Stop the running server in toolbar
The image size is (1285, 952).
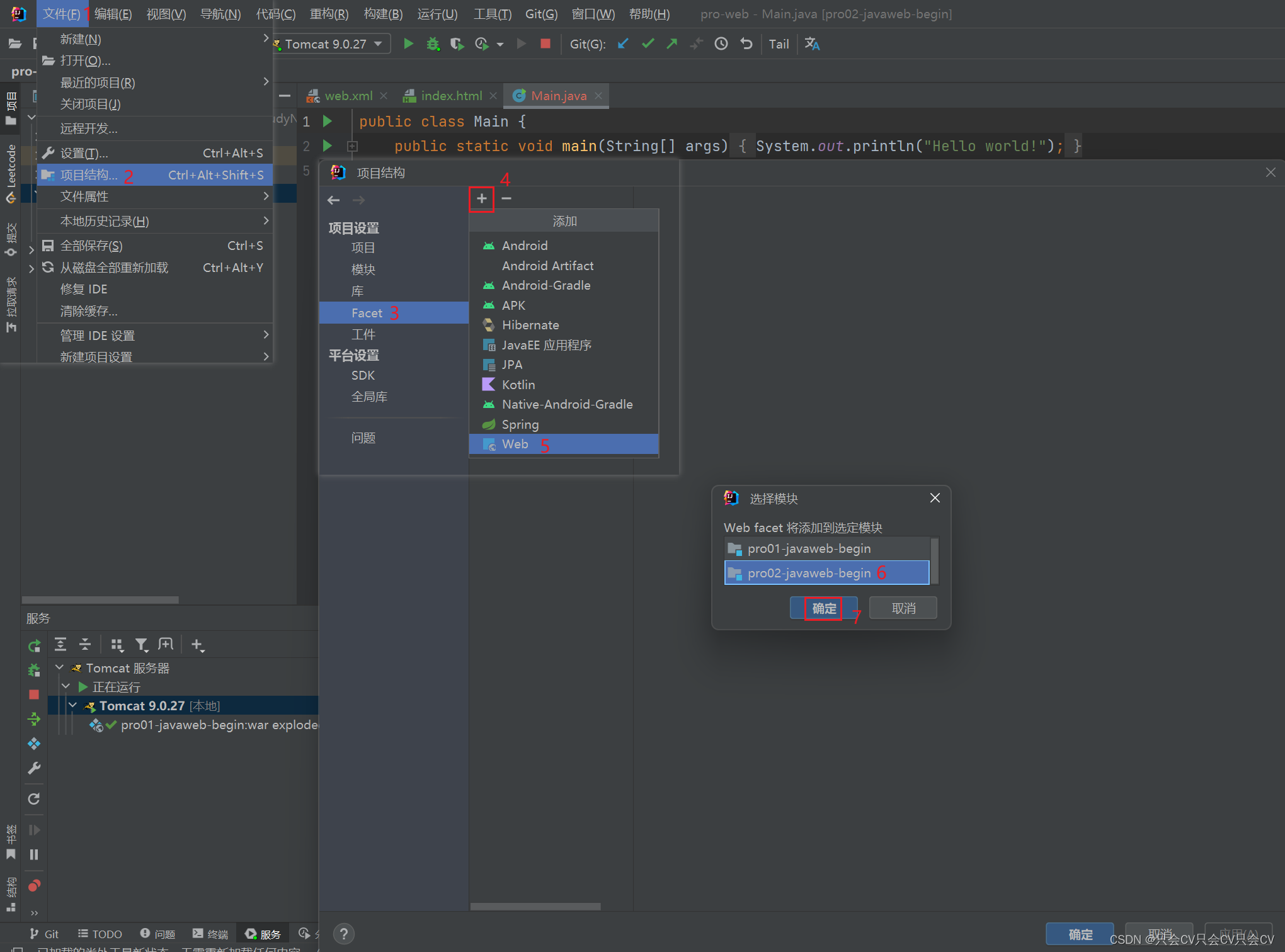[545, 43]
